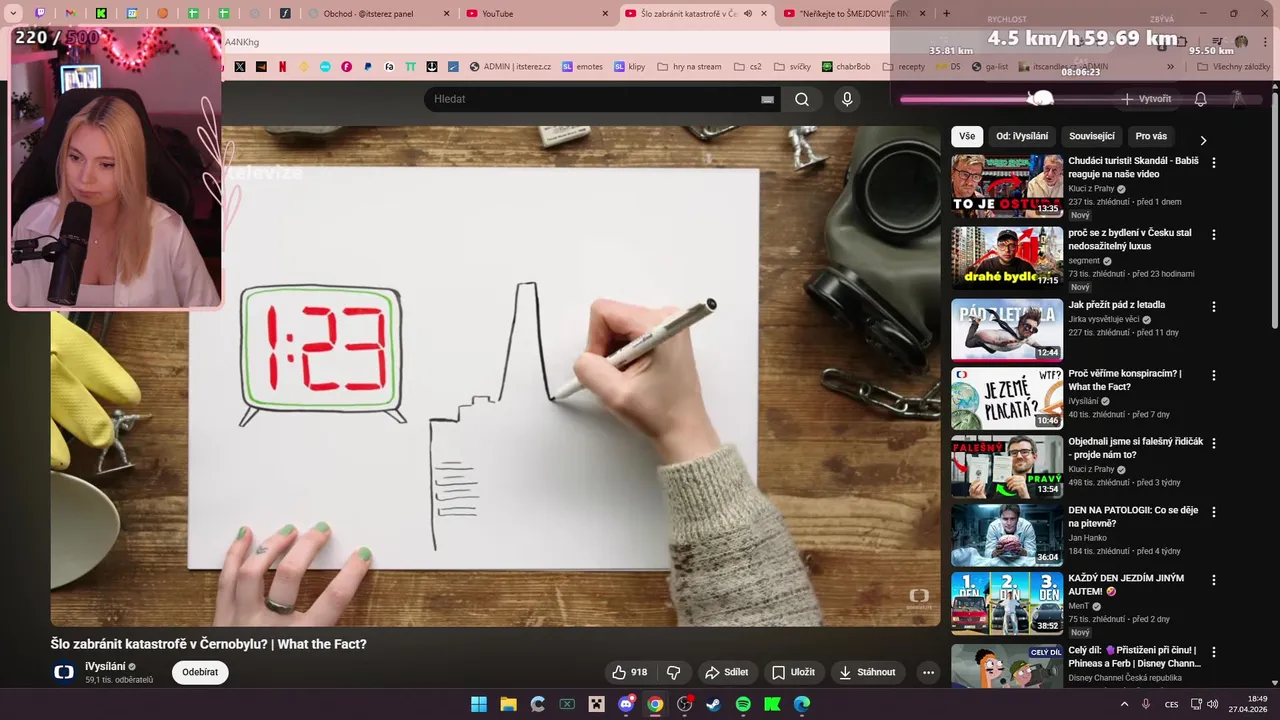The width and height of the screenshot is (1280, 720).
Task: Switch to Obchod - @itsterez panel tab
Action: pos(380,14)
